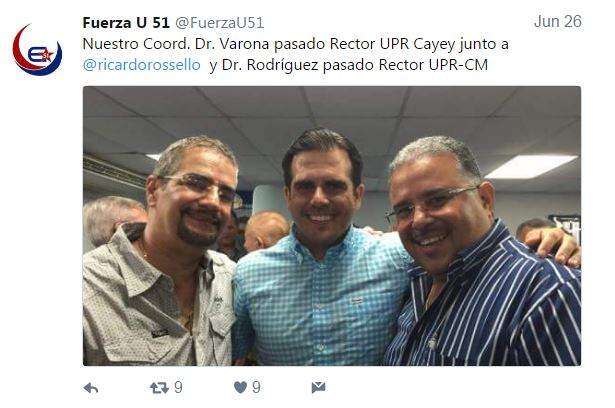
Task: Click the reply arrow icon
Action: tap(91, 388)
